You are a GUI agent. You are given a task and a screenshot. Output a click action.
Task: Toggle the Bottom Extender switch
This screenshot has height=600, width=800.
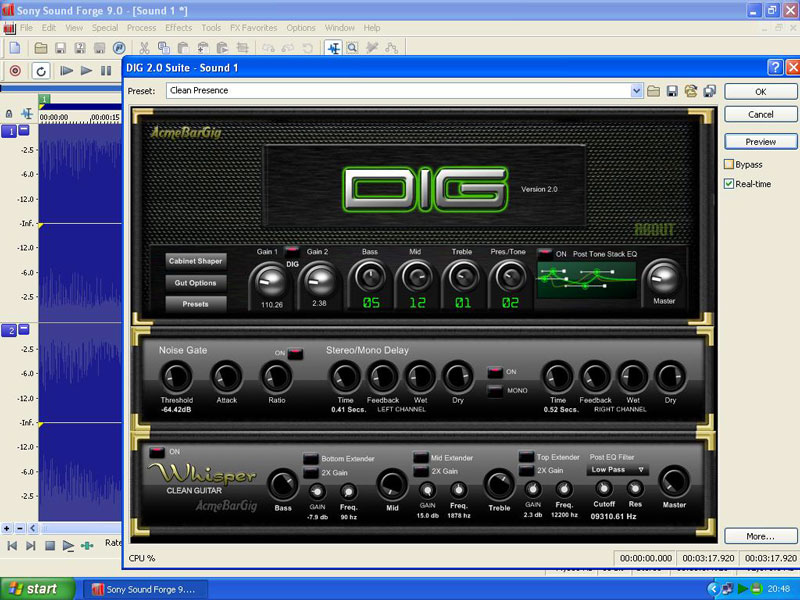point(310,458)
